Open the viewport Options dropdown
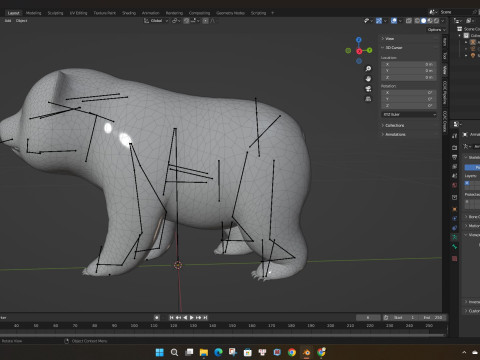Viewport: 480px width, 360px height. coord(436,30)
